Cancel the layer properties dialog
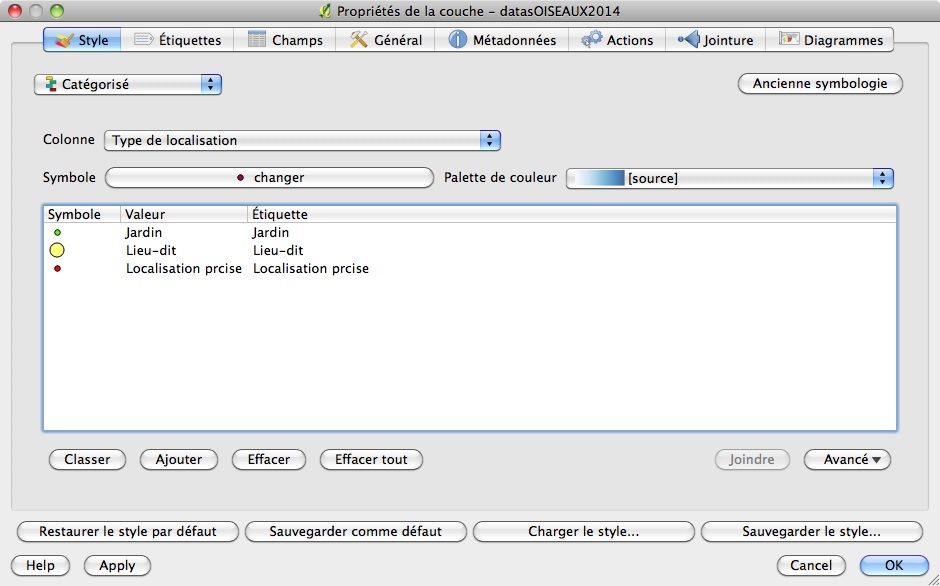Viewport: 940px width, 586px height. click(811, 566)
